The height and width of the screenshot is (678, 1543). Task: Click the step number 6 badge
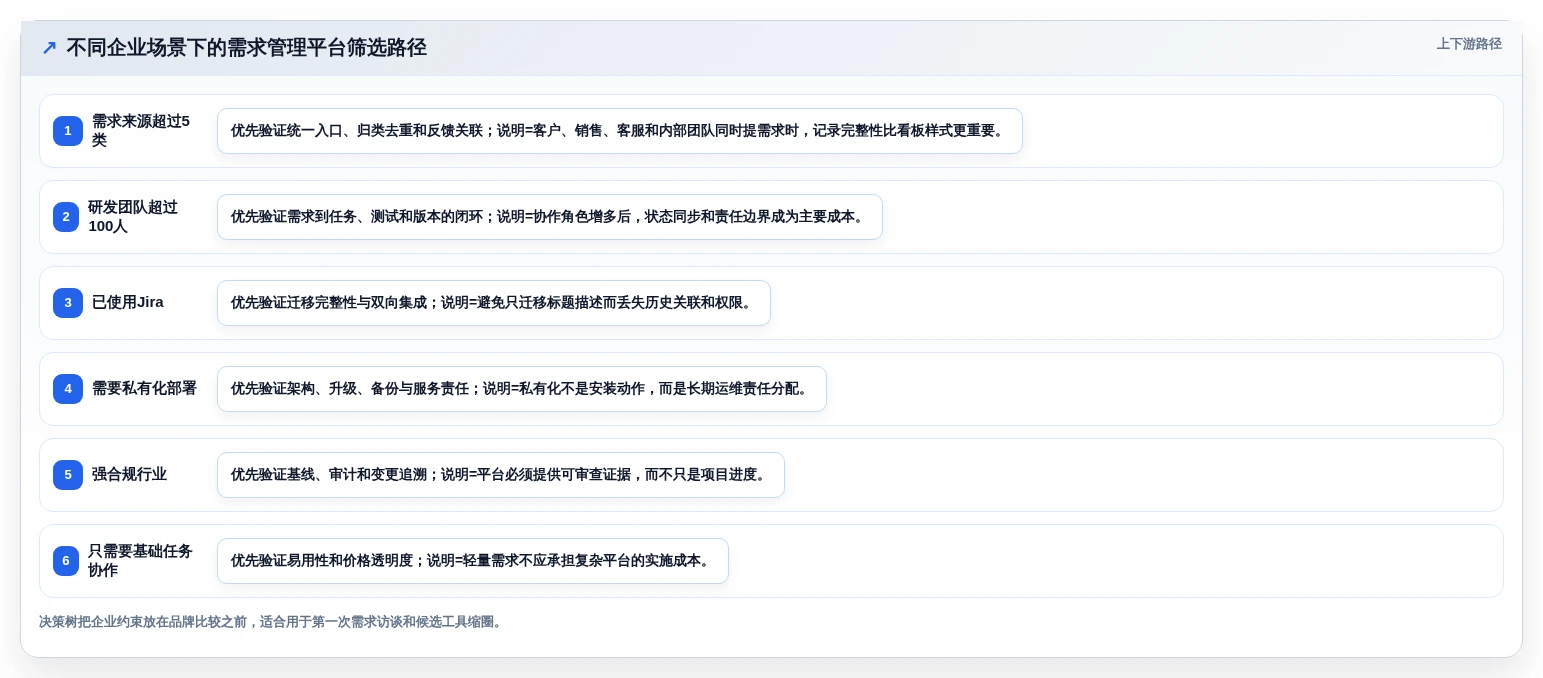(x=66, y=561)
